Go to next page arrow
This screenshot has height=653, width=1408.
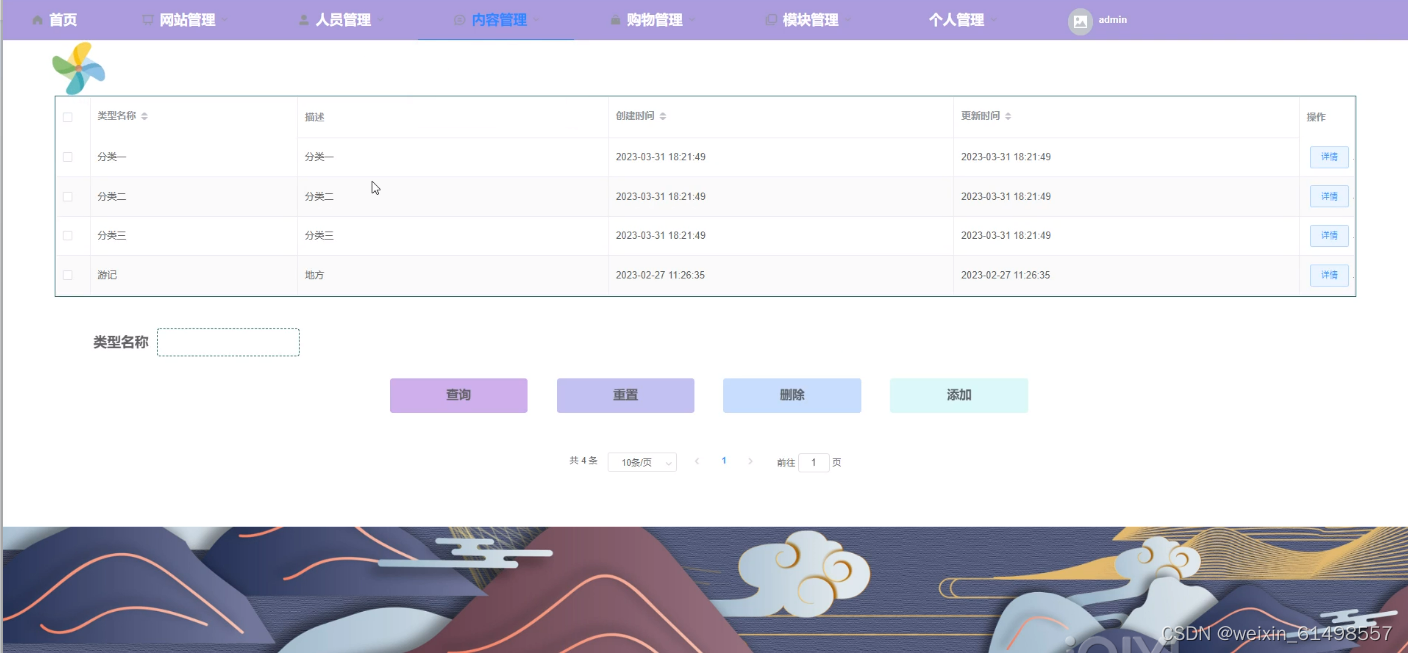click(751, 461)
